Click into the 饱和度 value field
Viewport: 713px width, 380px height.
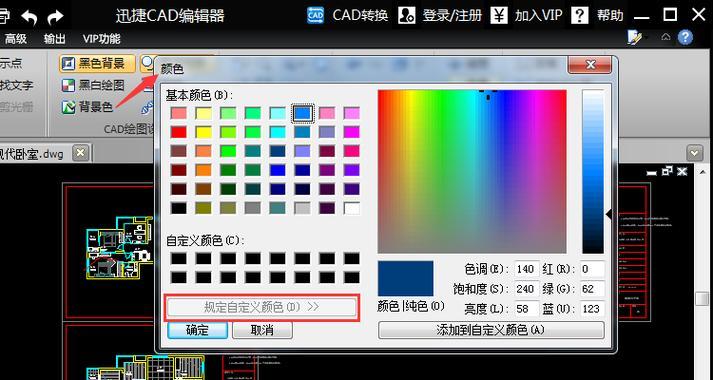pos(527,289)
